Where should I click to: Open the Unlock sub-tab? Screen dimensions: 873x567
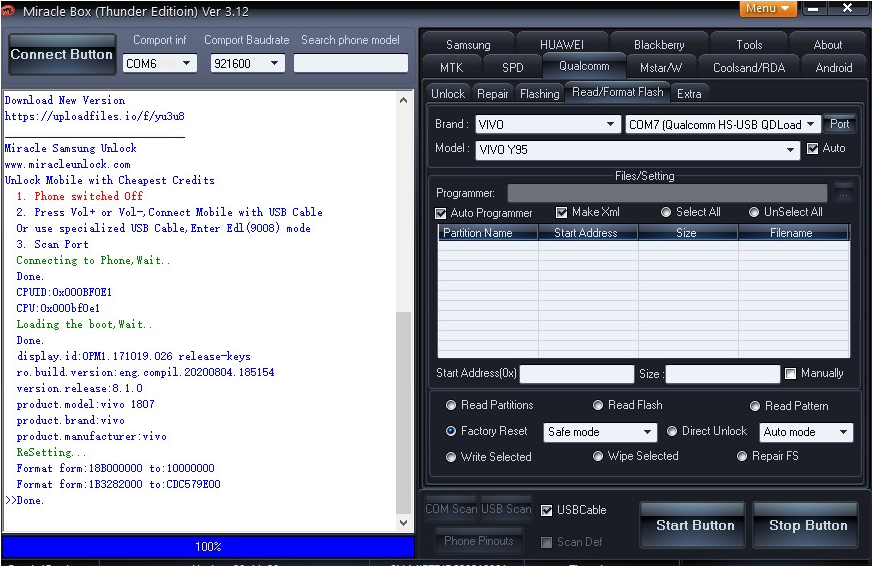[x=448, y=94]
